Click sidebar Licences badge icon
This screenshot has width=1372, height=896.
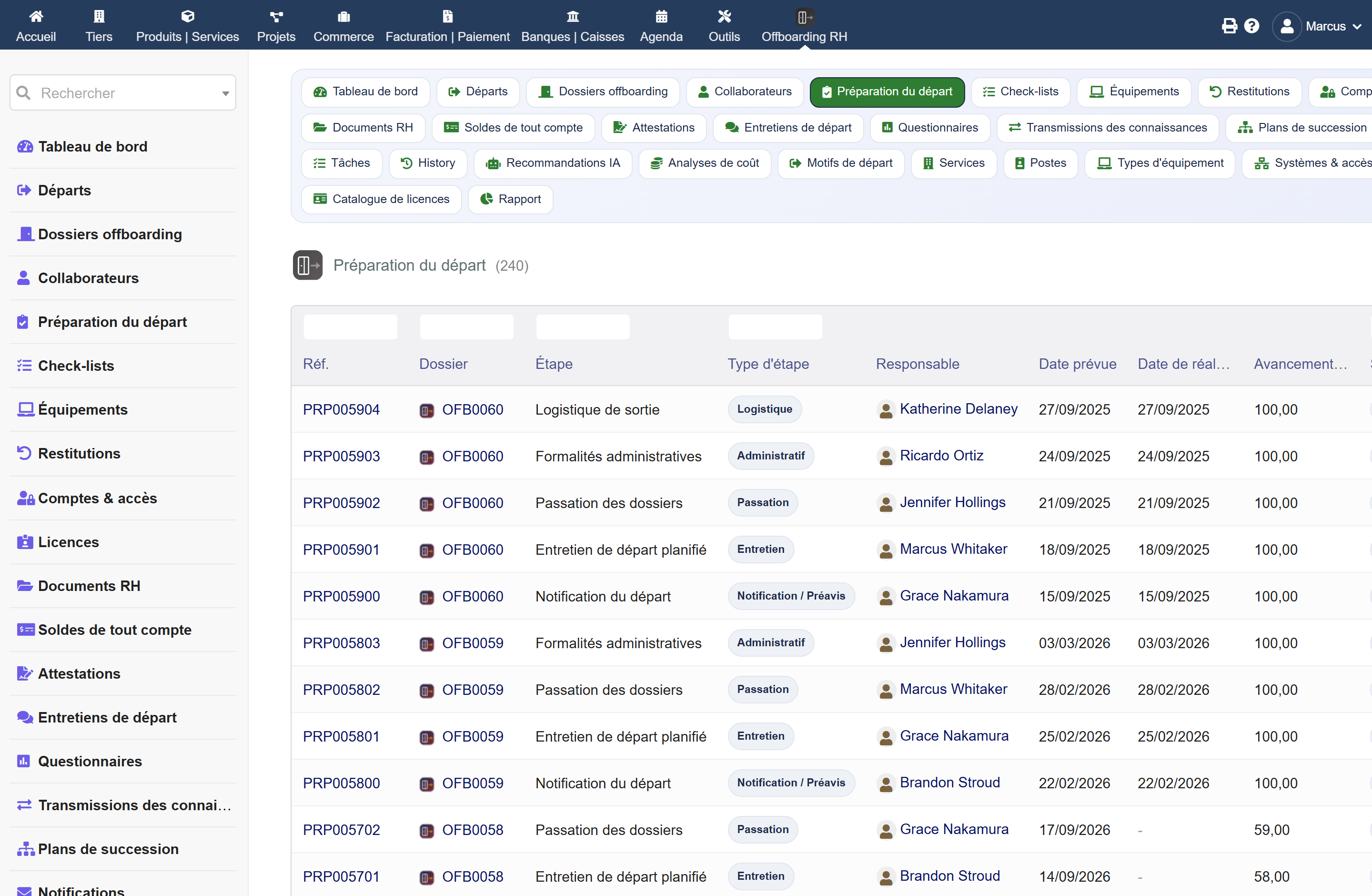25,542
